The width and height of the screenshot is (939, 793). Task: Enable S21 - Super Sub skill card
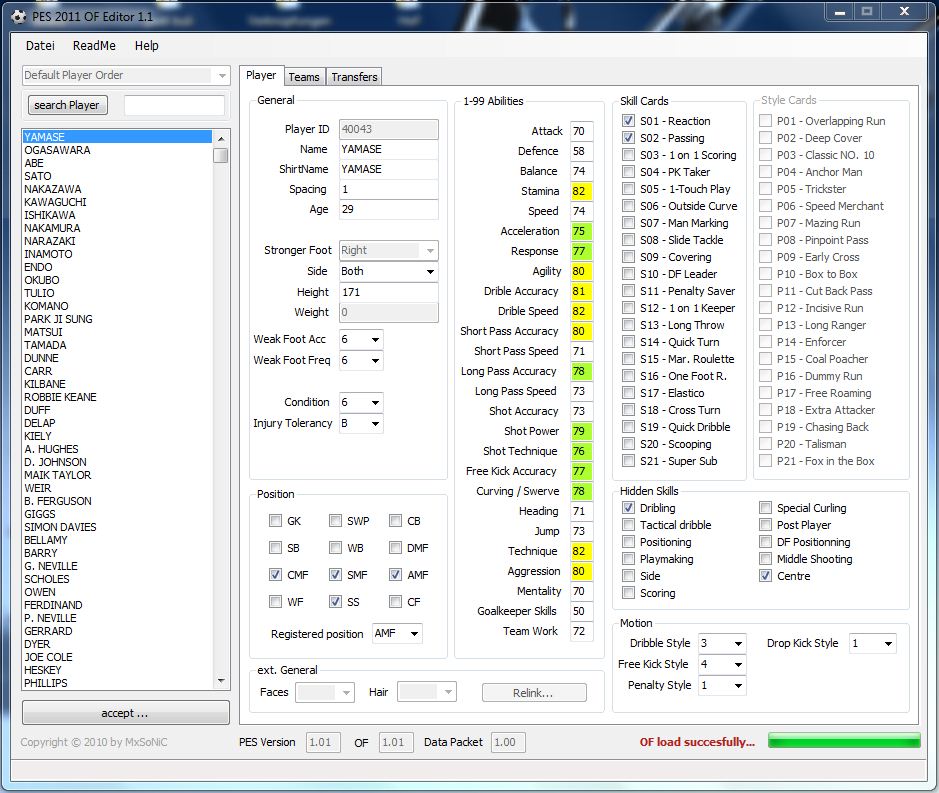coord(628,461)
